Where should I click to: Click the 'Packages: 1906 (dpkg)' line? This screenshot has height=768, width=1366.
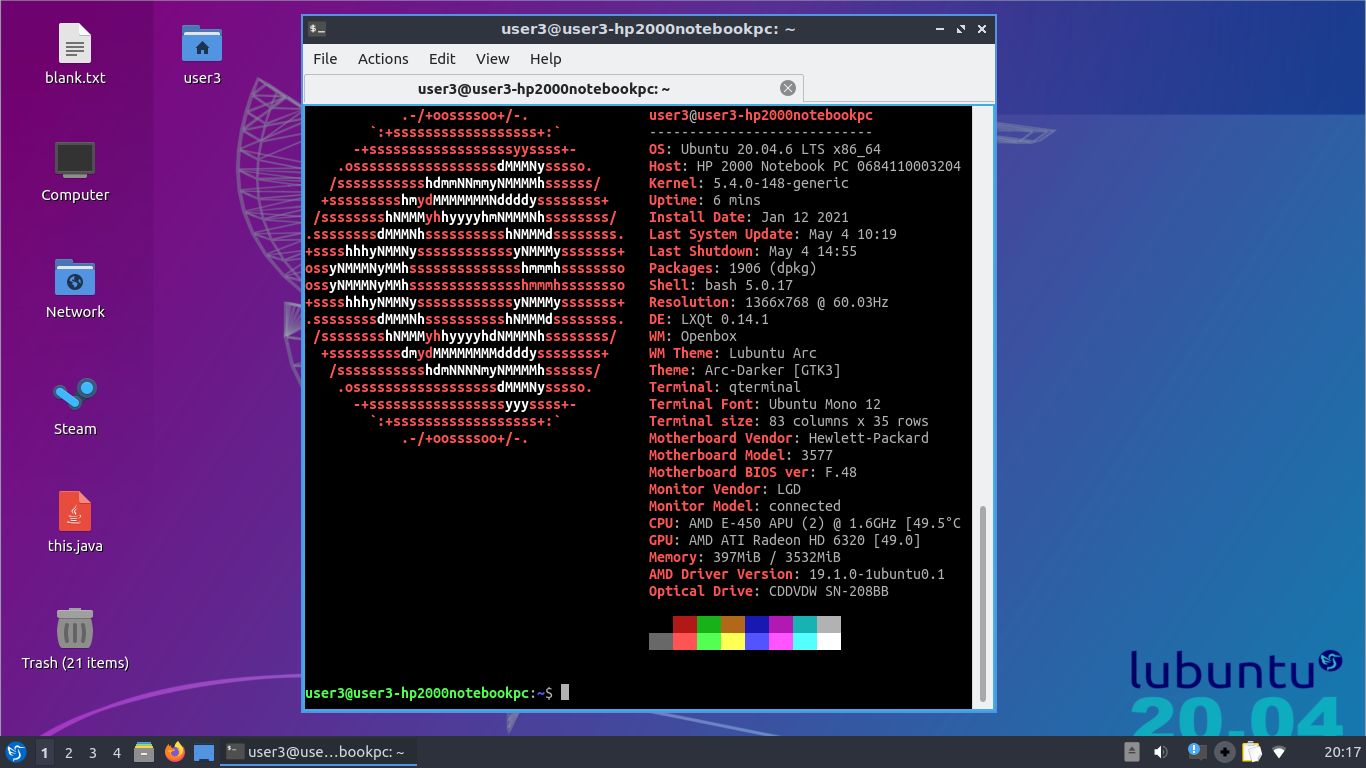point(732,268)
